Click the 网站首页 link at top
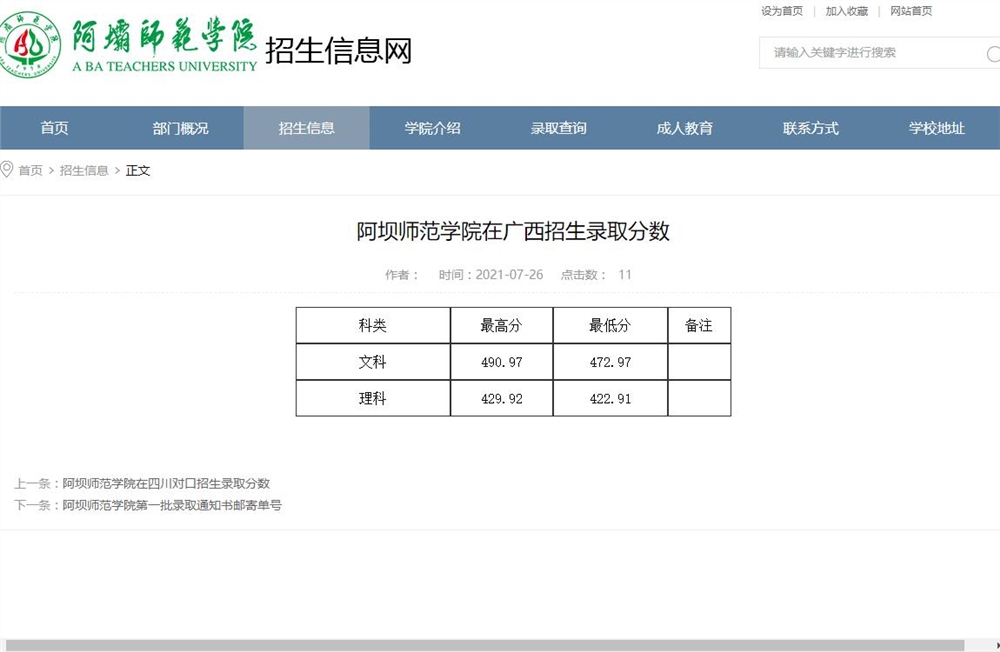This screenshot has height=652, width=1000. tap(911, 11)
